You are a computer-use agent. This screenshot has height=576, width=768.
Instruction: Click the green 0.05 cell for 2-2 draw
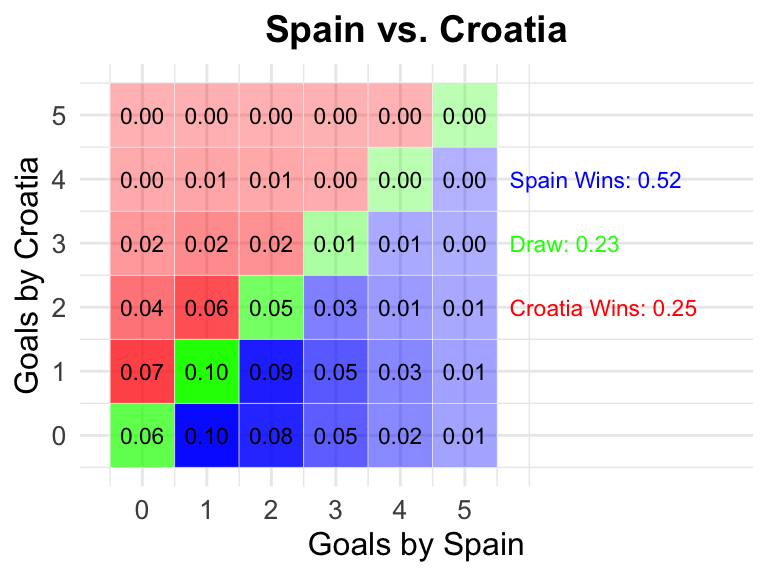(x=271, y=308)
